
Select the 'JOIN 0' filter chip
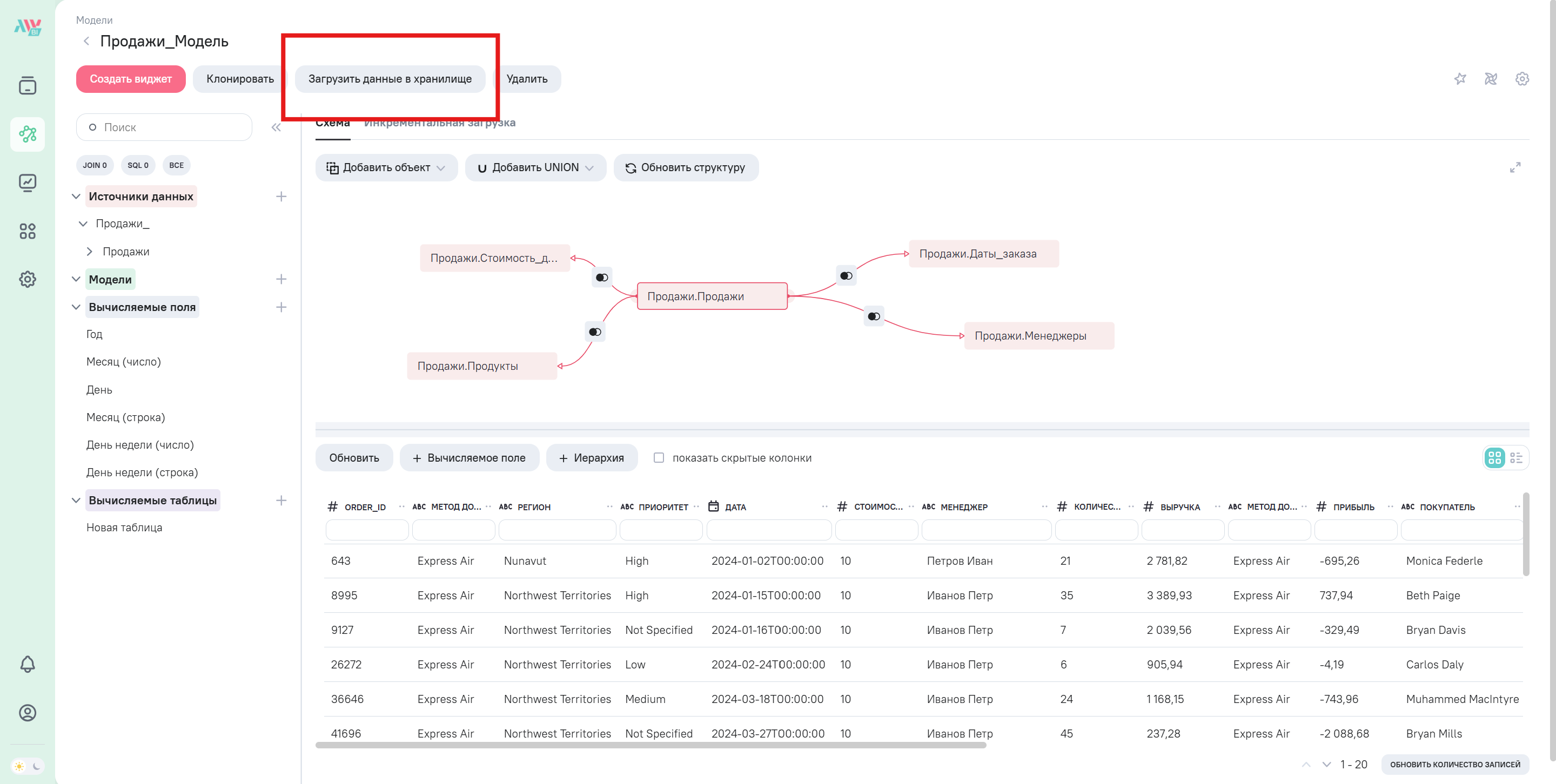[x=95, y=165]
